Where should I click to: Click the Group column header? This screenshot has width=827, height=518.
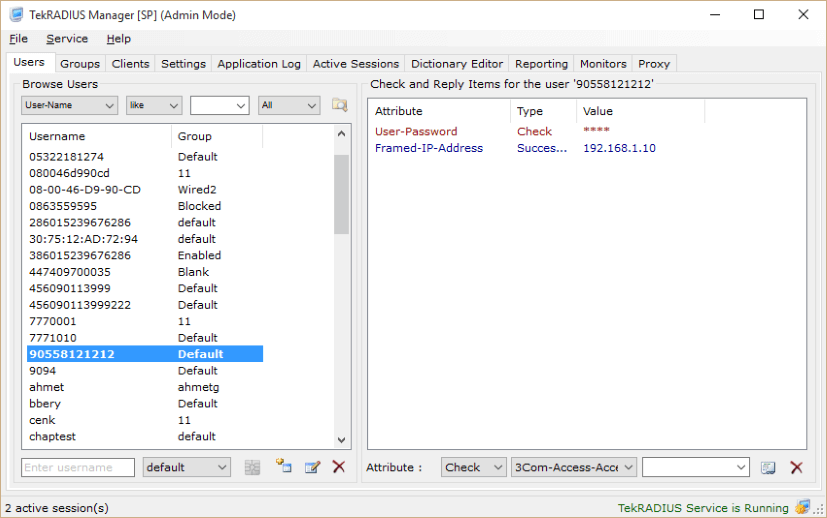pyautogui.click(x=217, y=136)
